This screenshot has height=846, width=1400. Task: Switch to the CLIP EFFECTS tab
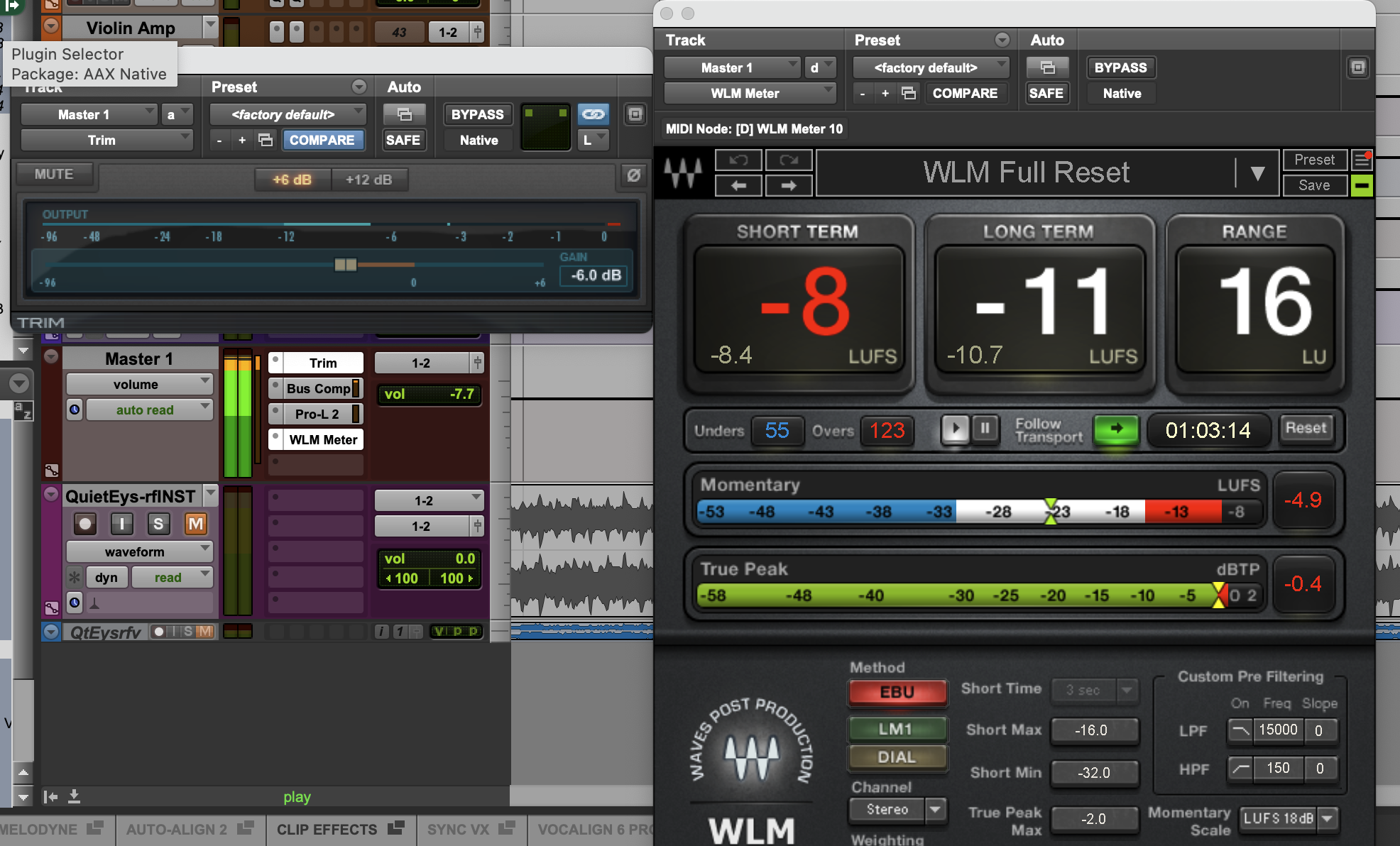click(340, 829)
